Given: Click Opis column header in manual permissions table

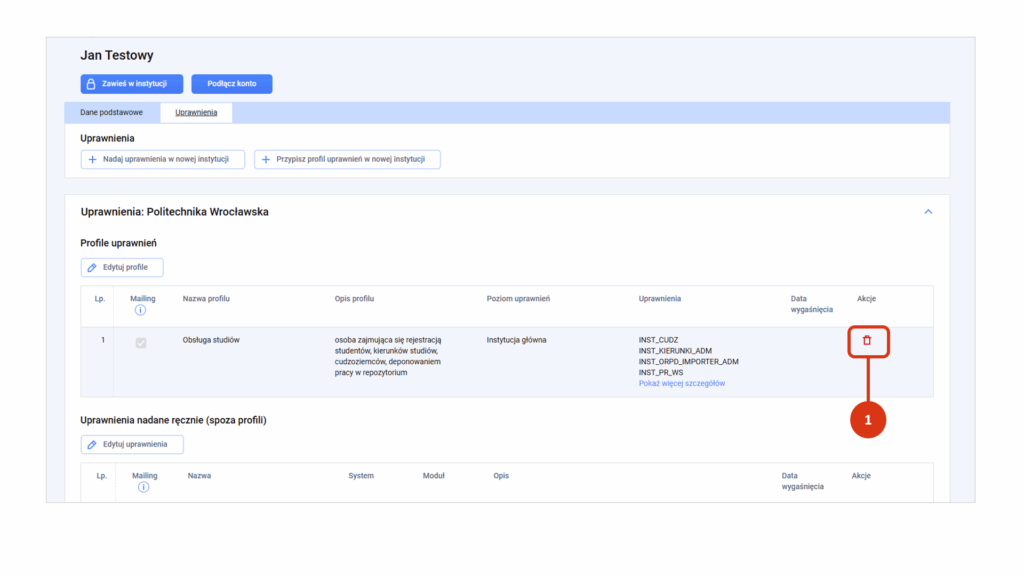Looking at the screenshot, I should tap(501, 475).
